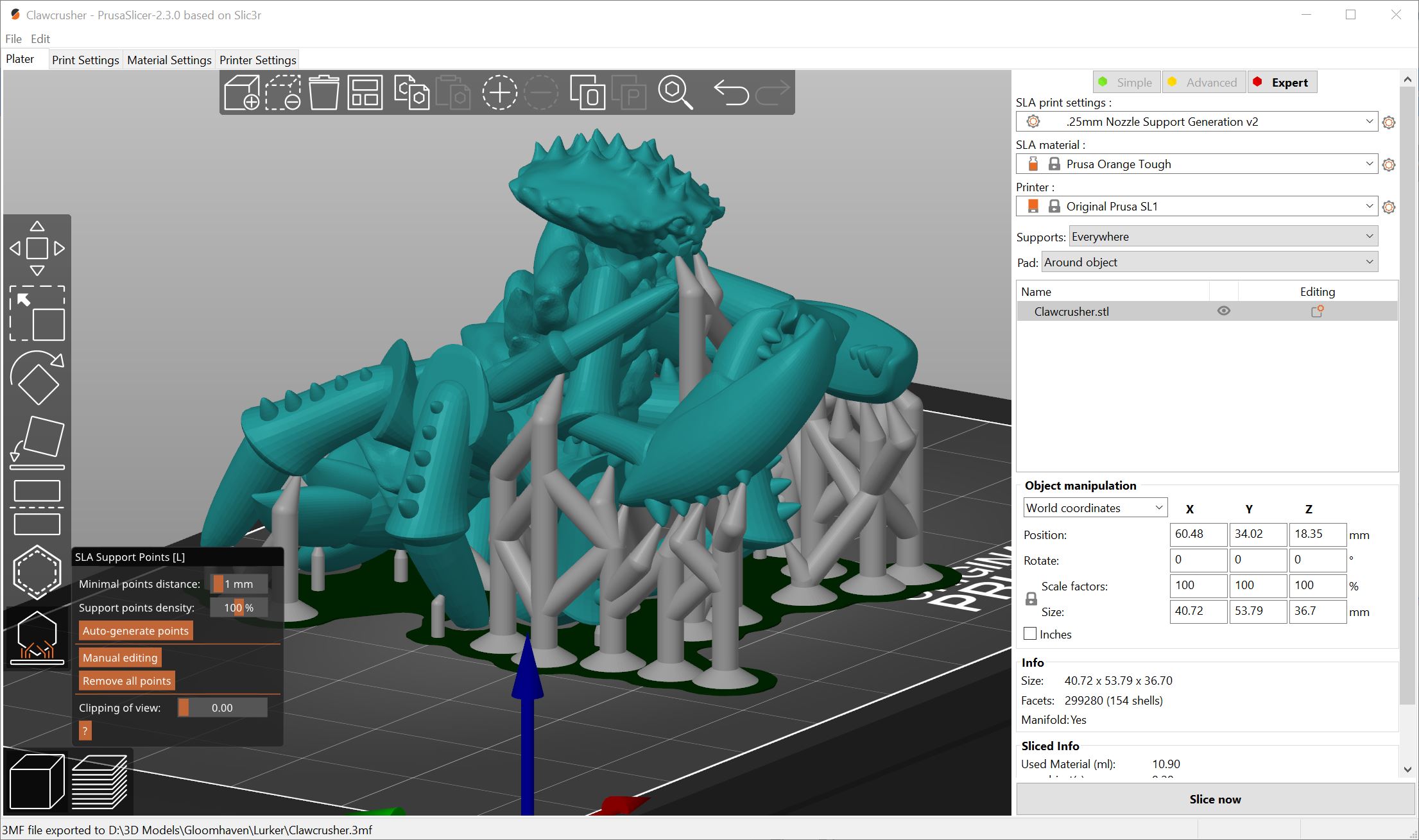Select the Cut tool
The height and width of the screenshot is (840, 1419).
[x=37, y=508]
